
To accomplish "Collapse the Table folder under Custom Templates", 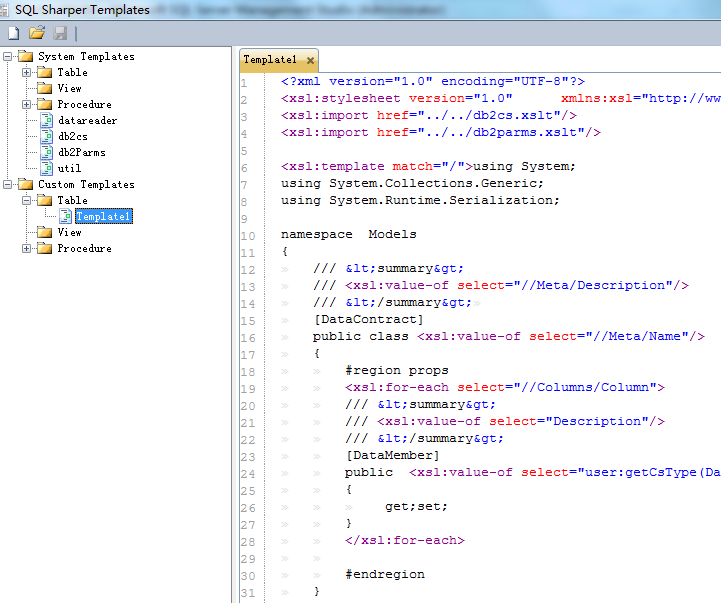I will (x=27, y=201).
